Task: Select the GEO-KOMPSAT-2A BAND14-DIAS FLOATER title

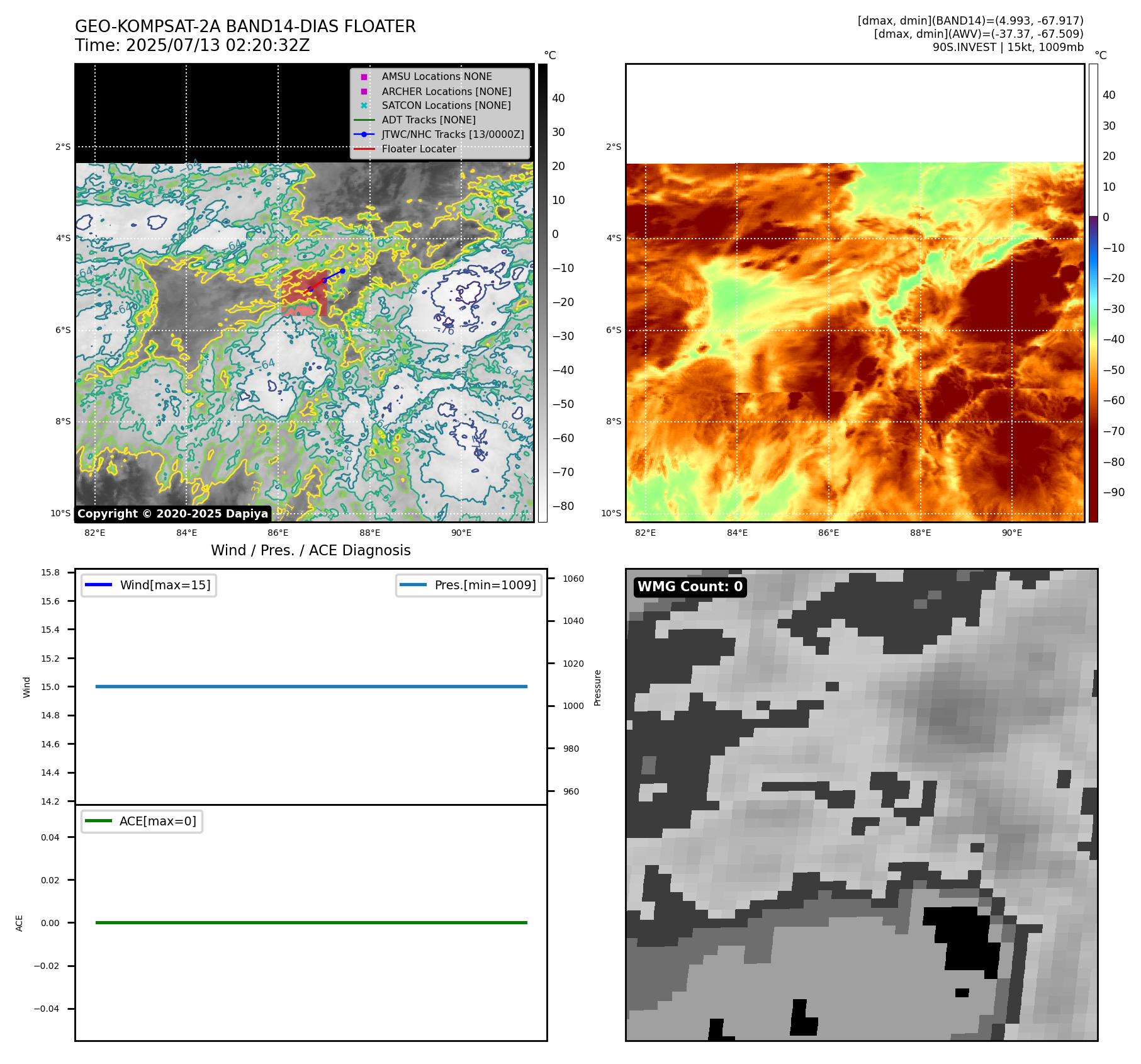Action: [245, 26]
